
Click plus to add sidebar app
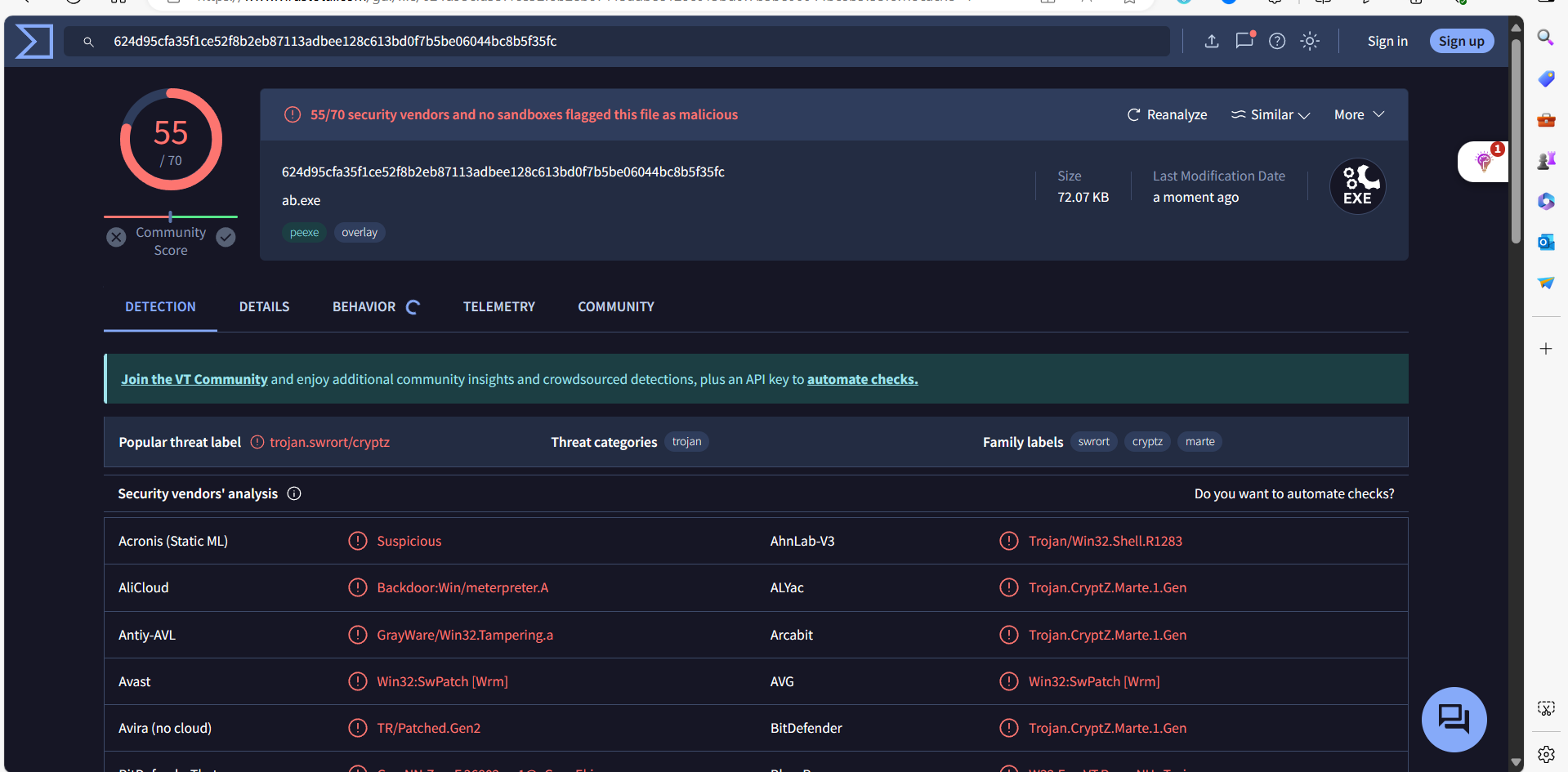pos(1545,349)
